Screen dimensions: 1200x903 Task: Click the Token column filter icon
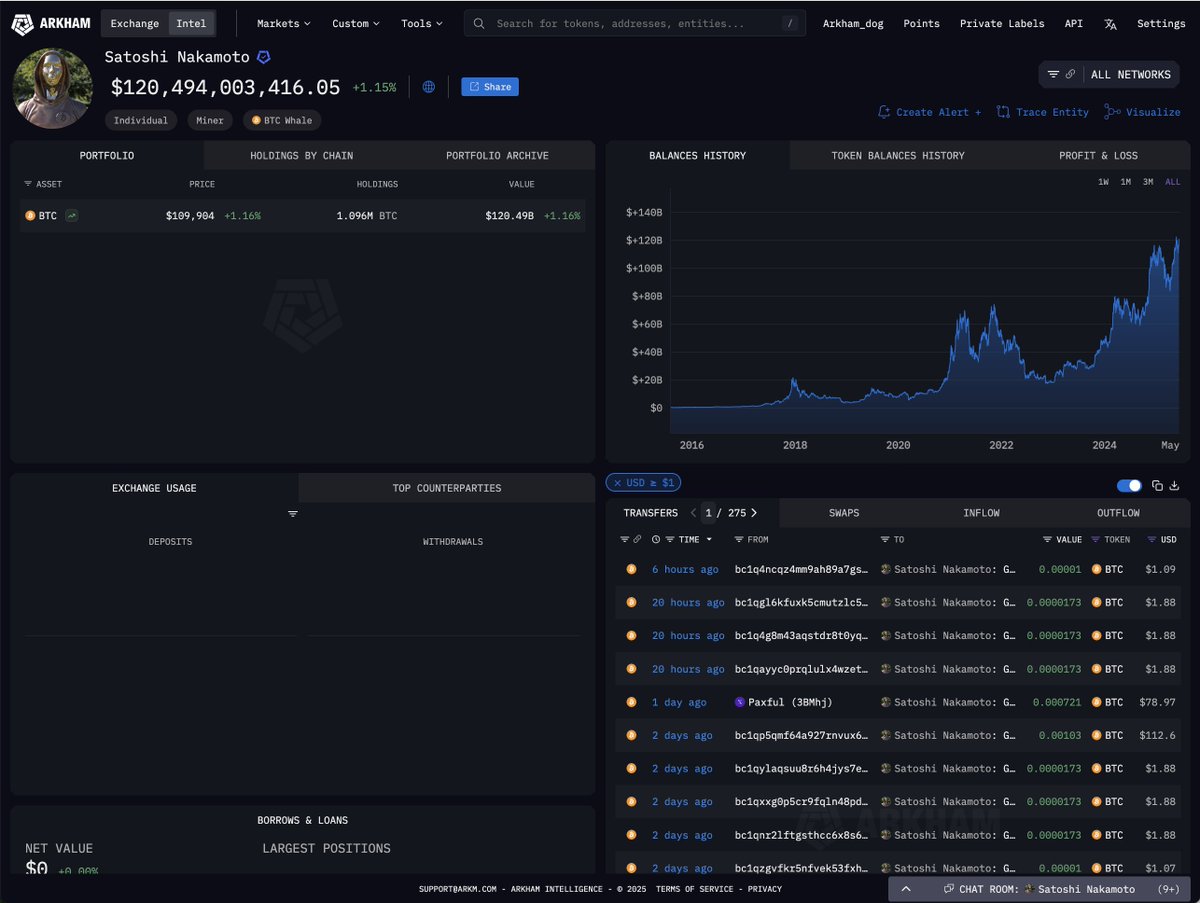click(x=1096, y=539)
